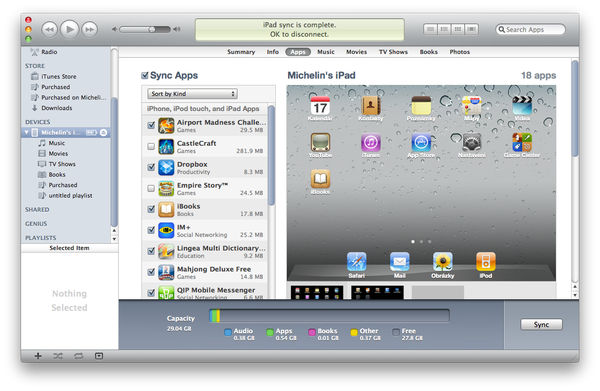600x391 pixels.
Task: Skip to previous track
Action: coord(49,29)
